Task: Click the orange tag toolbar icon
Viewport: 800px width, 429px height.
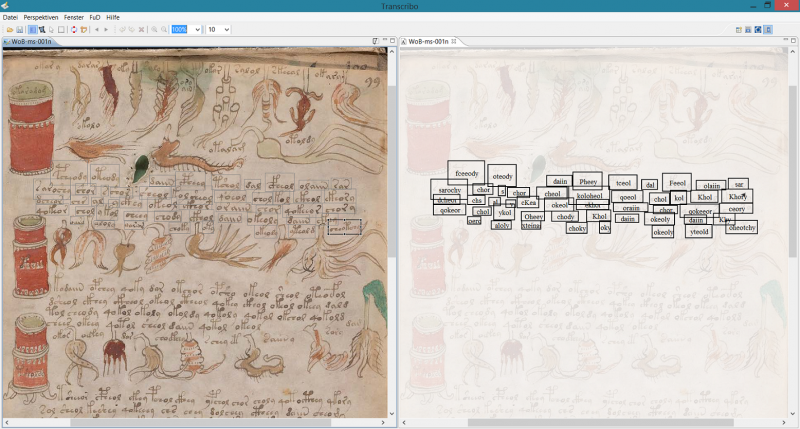Action: (x=84, y=30)
